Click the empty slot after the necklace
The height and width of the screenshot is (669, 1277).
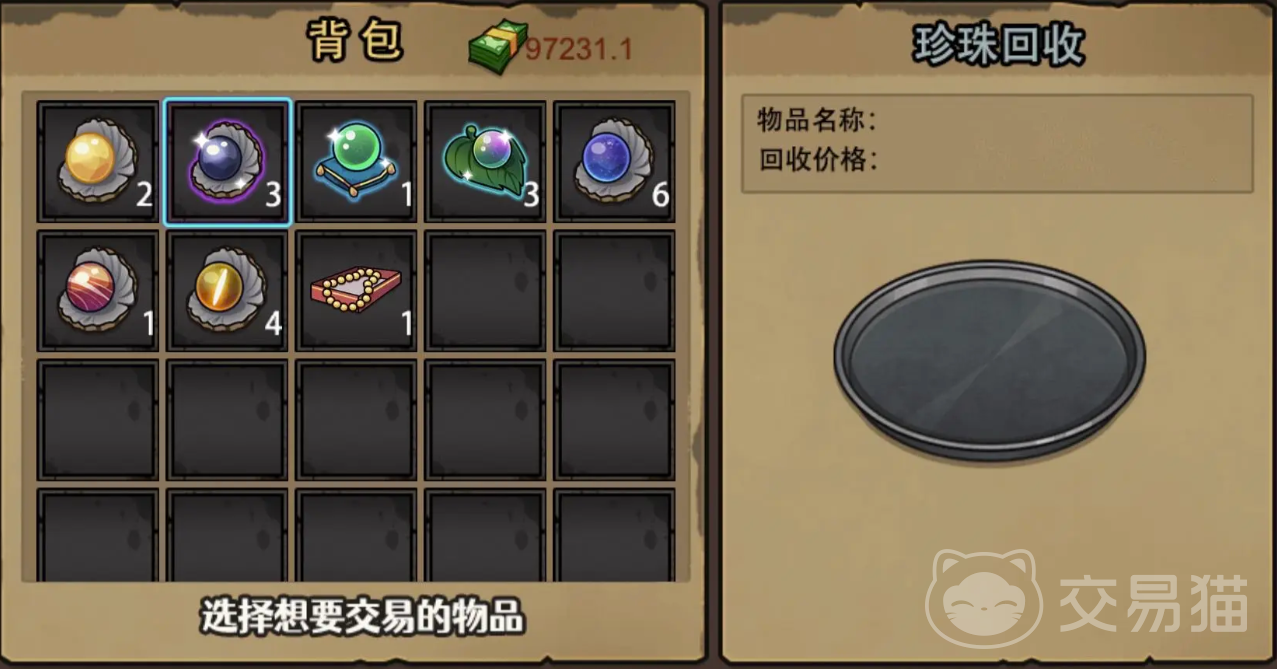(x=485, y=291)
